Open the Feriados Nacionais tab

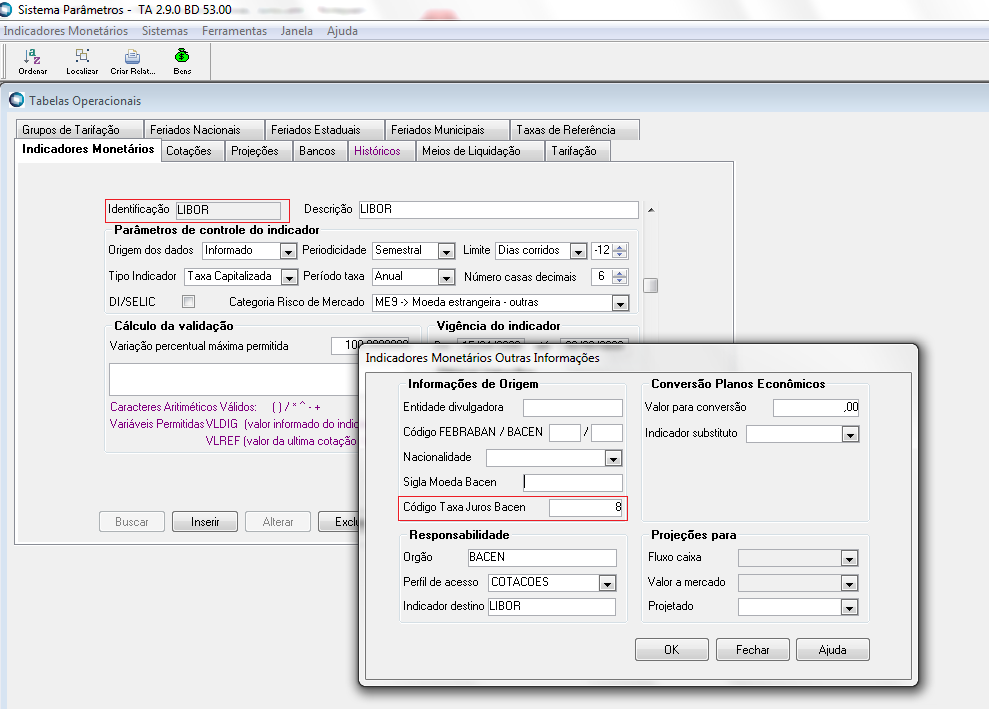[x=204, y=130]
